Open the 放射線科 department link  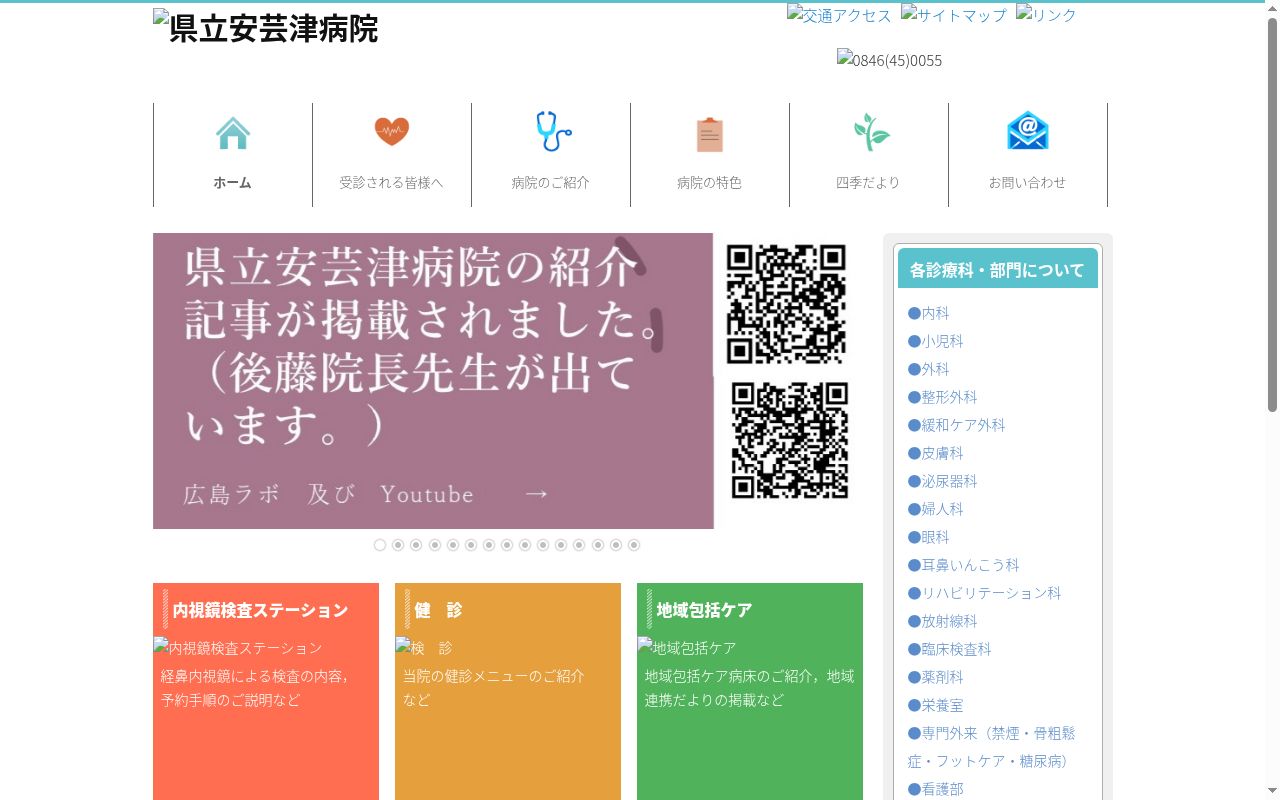point(943,621)
